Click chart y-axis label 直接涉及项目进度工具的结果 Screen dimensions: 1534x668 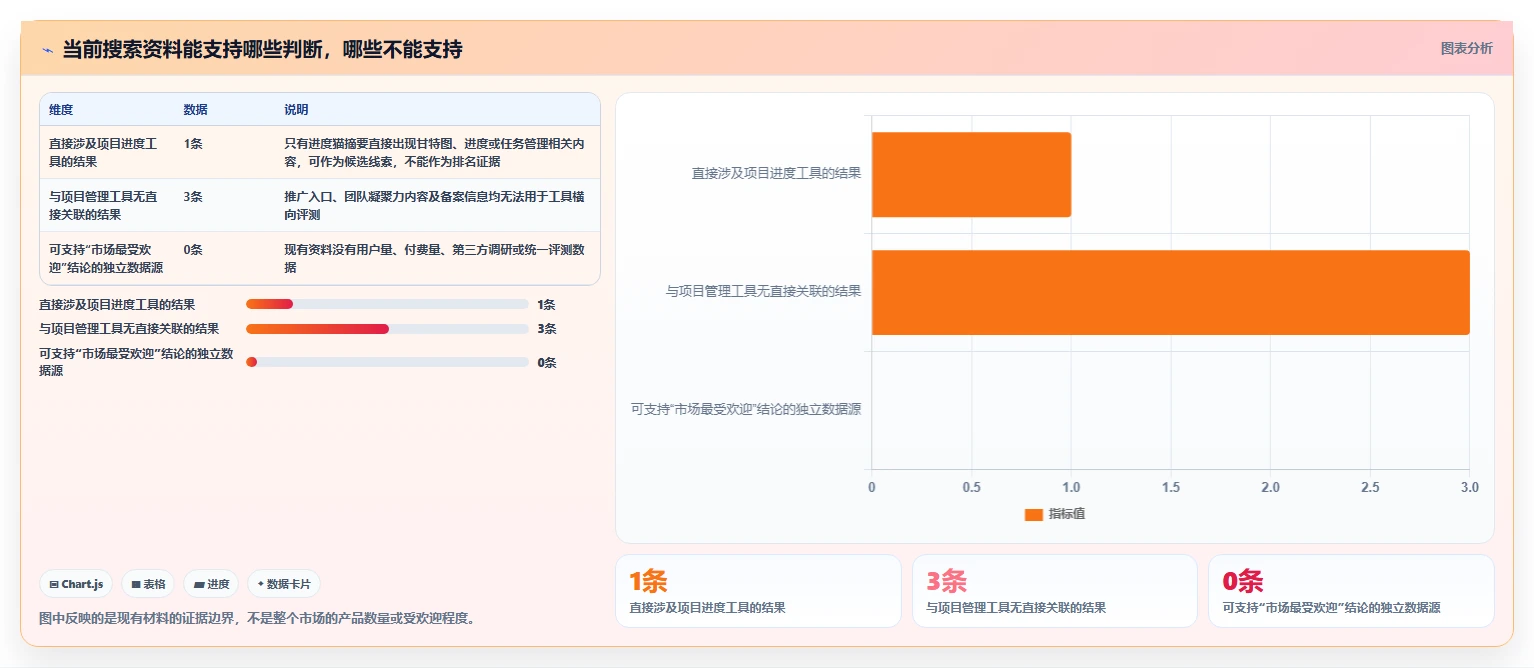point(776,173)
